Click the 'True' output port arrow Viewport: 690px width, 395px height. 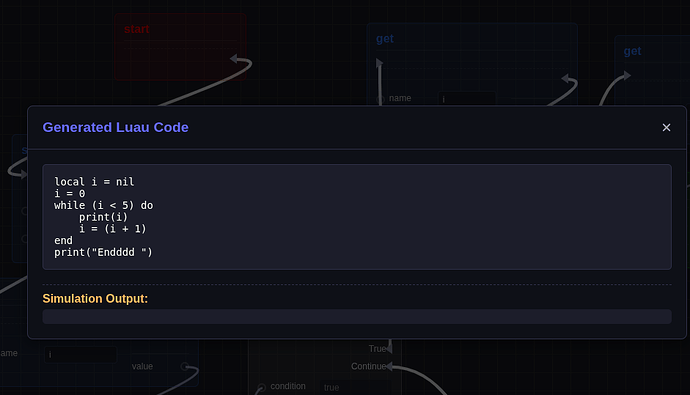coord(389,349)
